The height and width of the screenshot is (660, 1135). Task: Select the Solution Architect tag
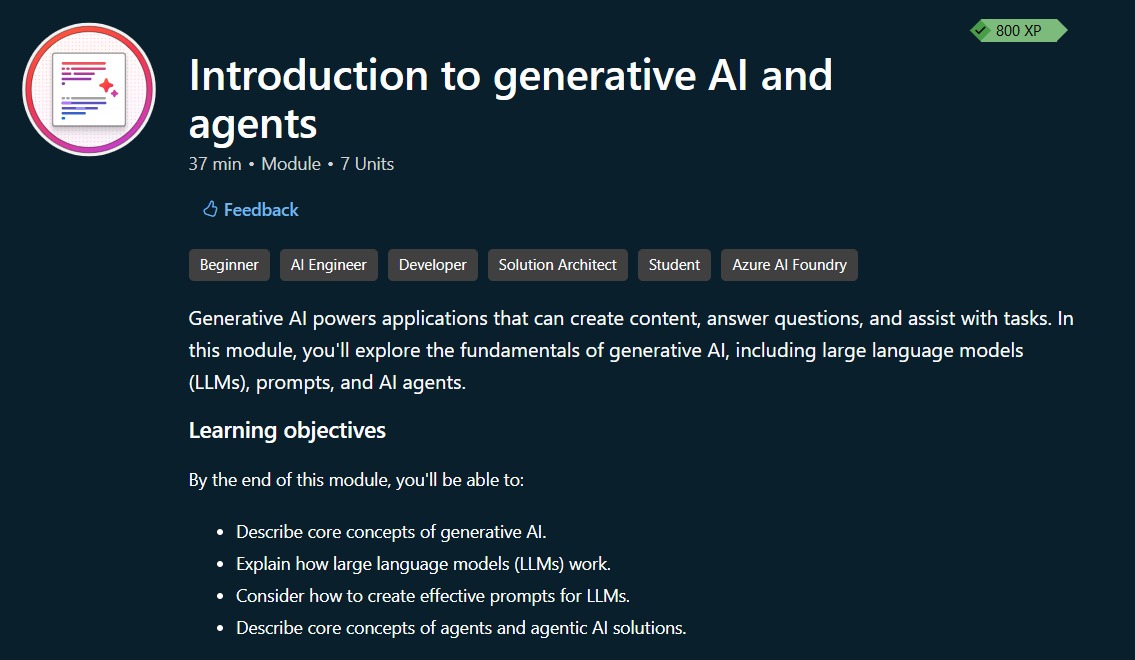coord(557,265)
